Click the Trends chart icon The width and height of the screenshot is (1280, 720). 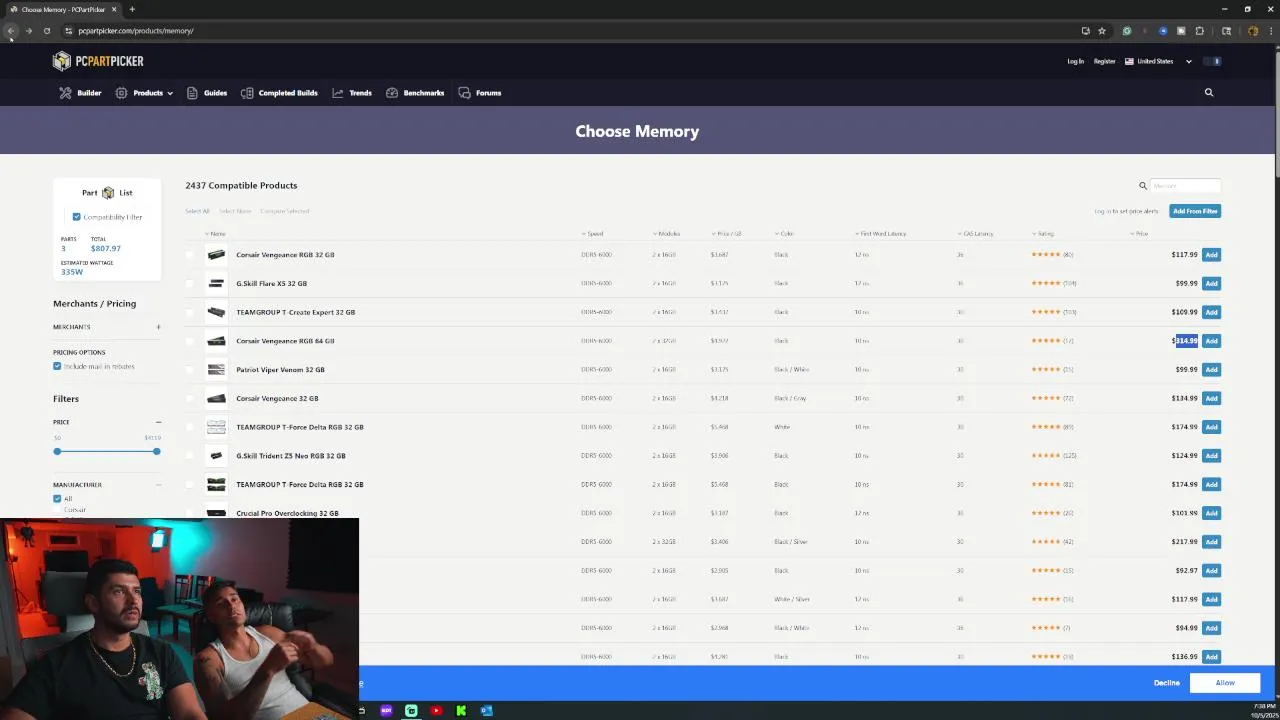[338, 93]
